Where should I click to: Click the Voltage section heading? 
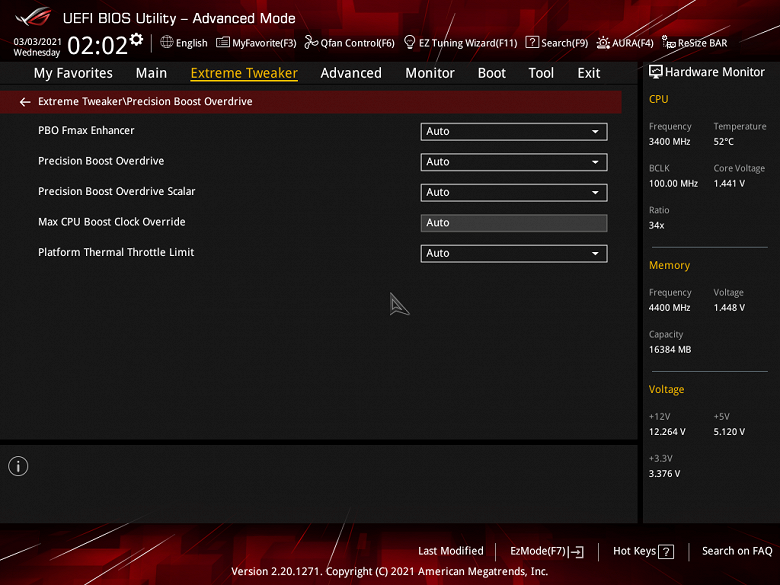click(x=666, y=390)
